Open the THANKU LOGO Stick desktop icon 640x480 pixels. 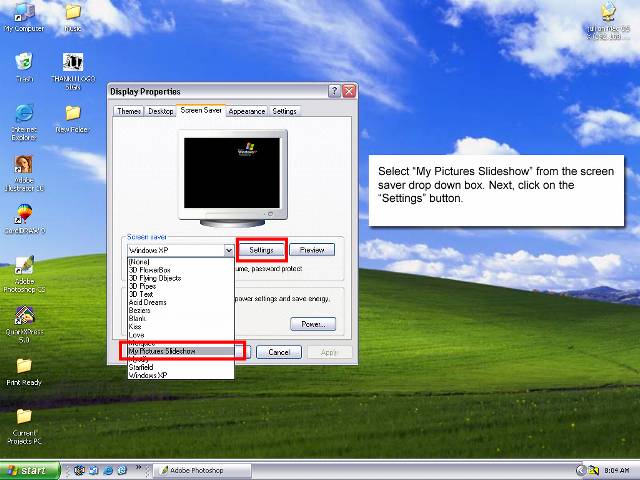click(x=73, y=71)
